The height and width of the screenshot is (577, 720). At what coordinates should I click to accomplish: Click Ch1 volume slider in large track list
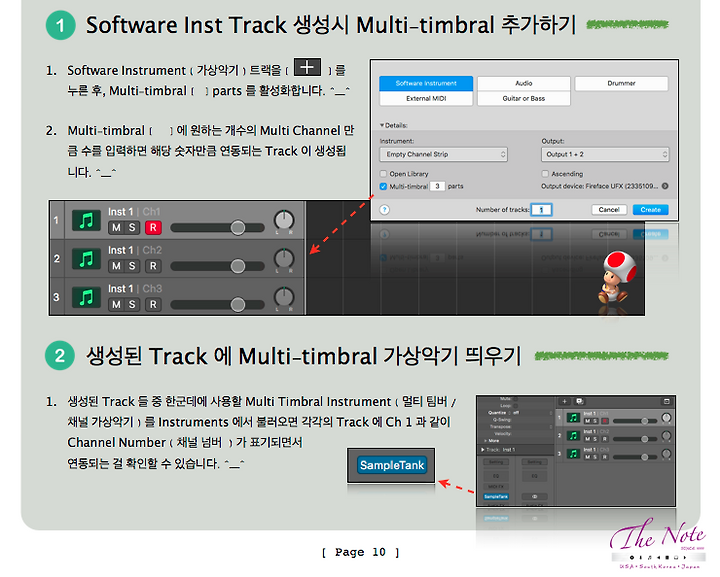218,228
